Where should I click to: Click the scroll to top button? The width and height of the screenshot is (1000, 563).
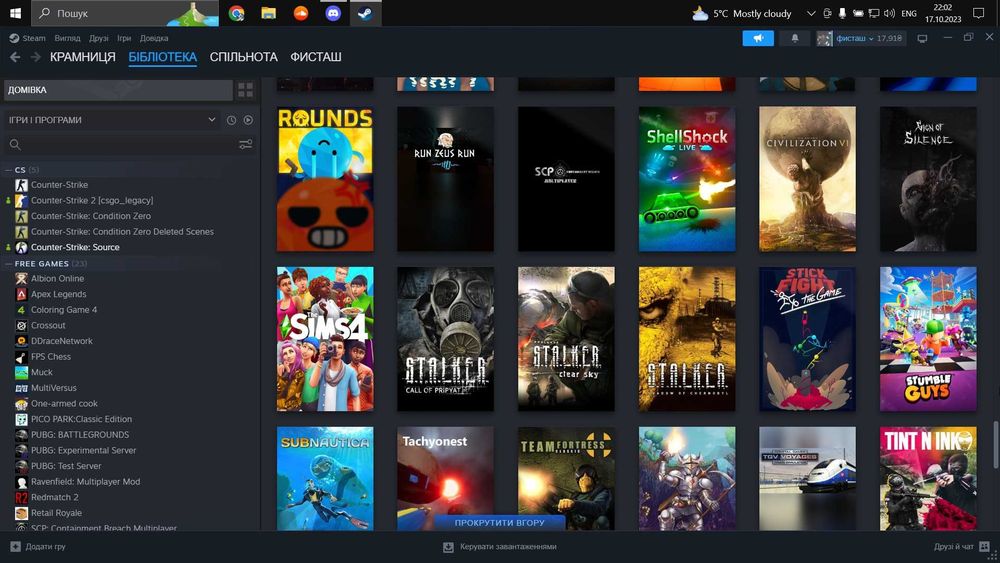(x=499, y=522)
